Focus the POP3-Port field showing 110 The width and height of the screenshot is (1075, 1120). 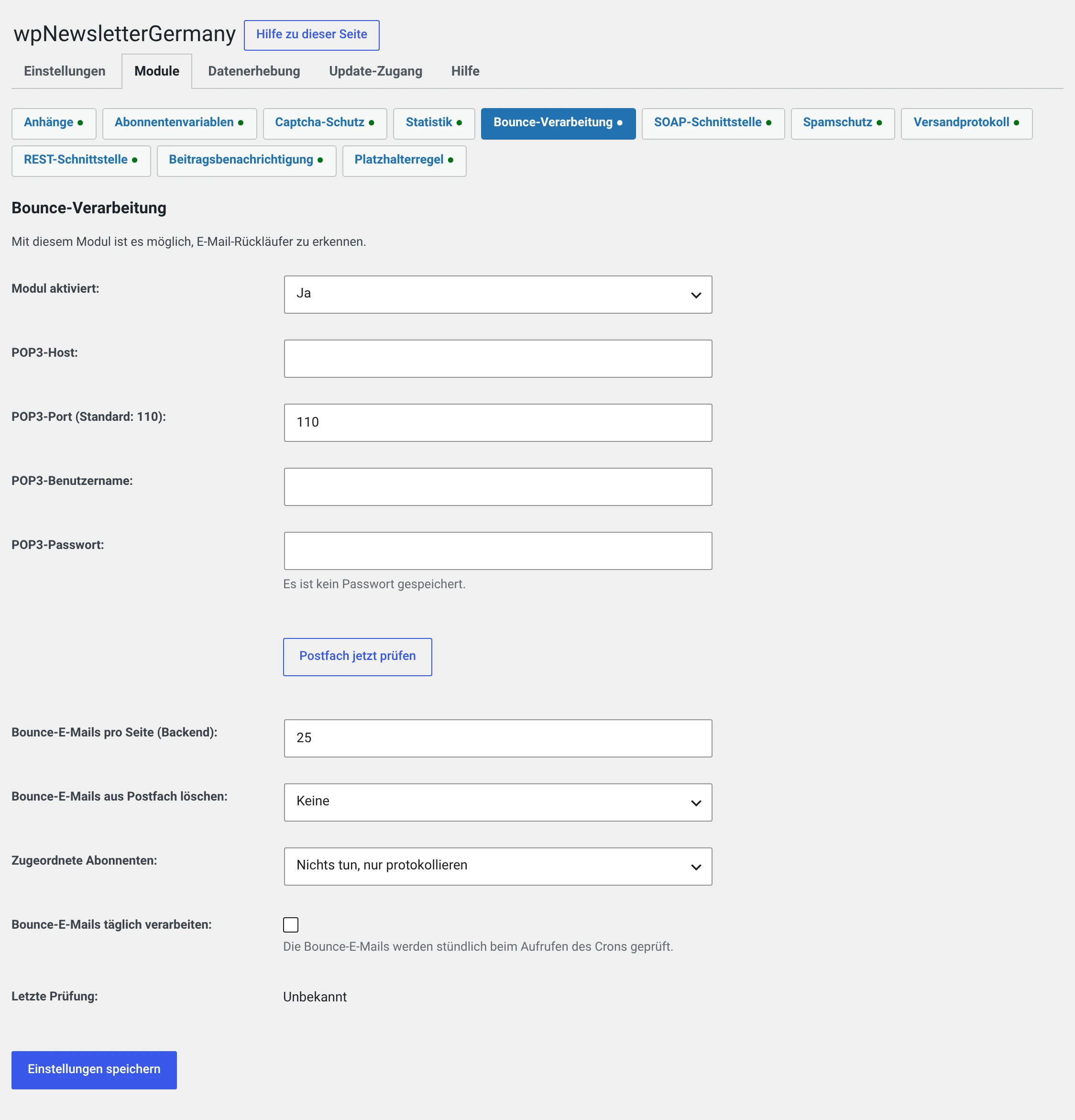point(498,422)
